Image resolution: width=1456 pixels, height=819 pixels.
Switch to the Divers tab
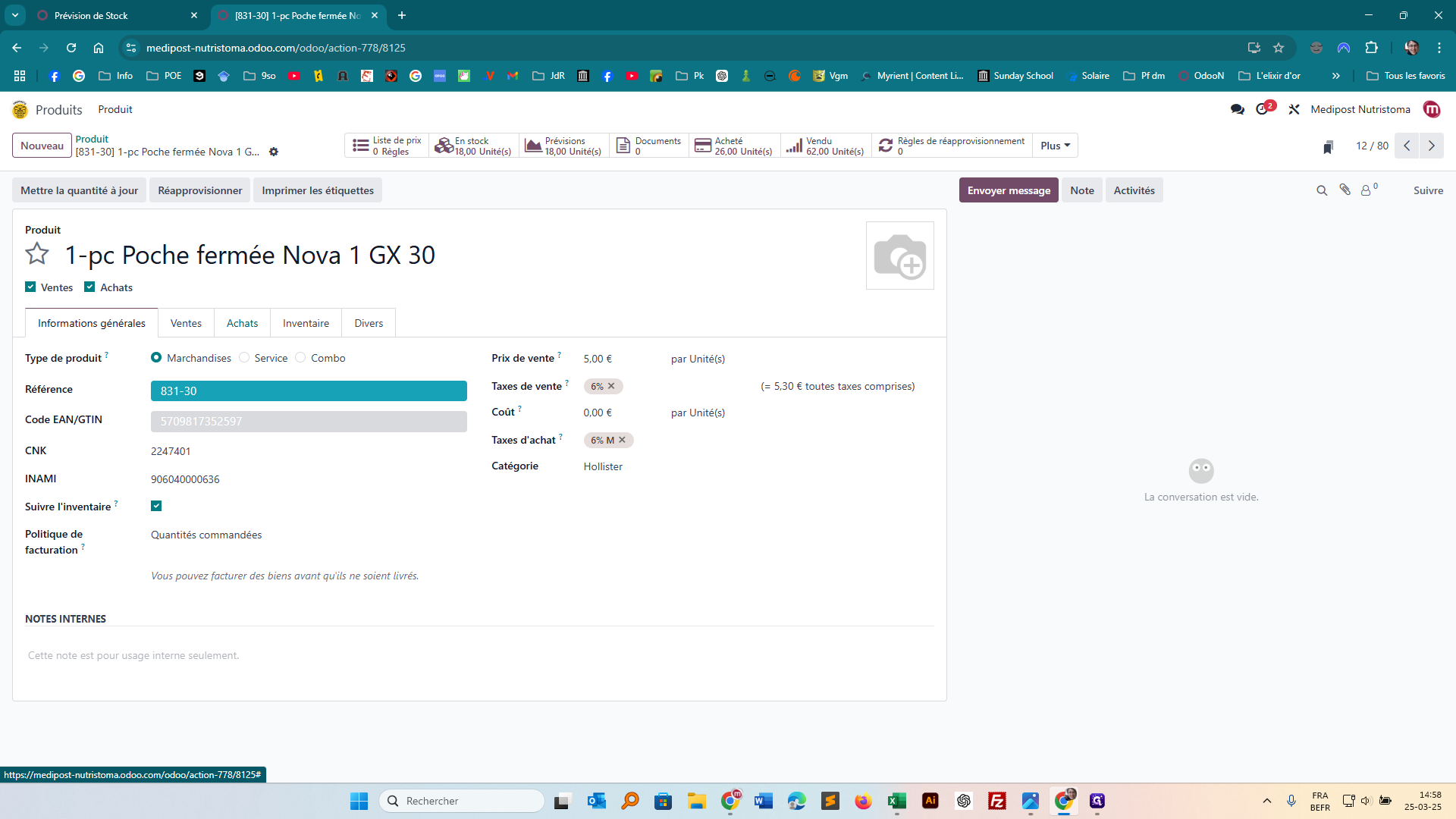(x=369, y=323)
